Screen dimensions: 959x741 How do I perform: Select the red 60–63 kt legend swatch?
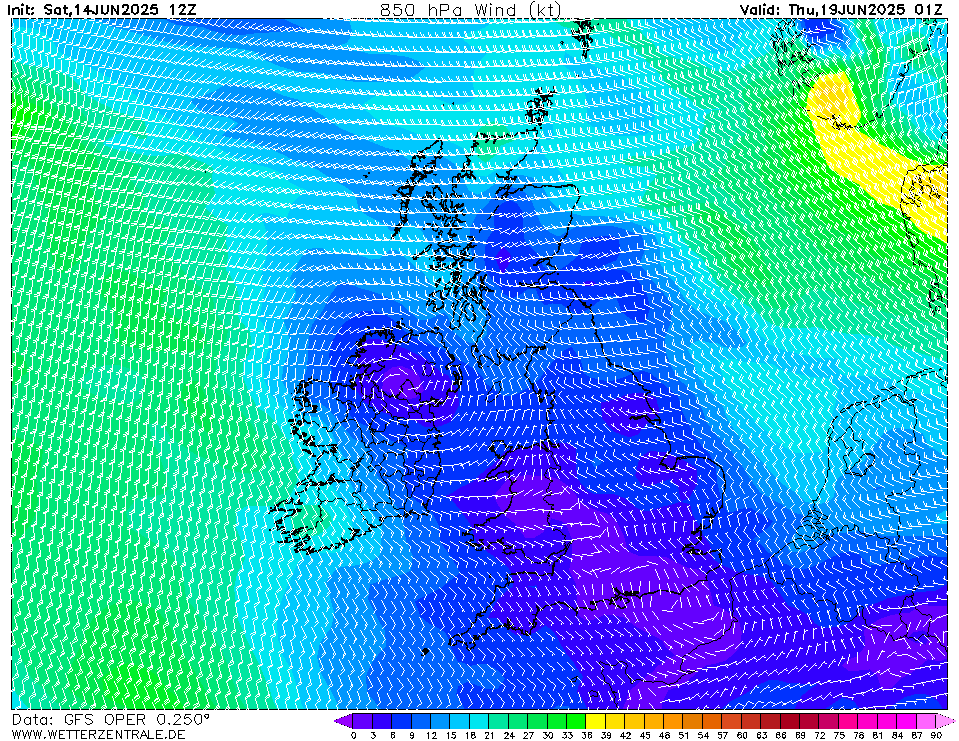tap(750, 721)
